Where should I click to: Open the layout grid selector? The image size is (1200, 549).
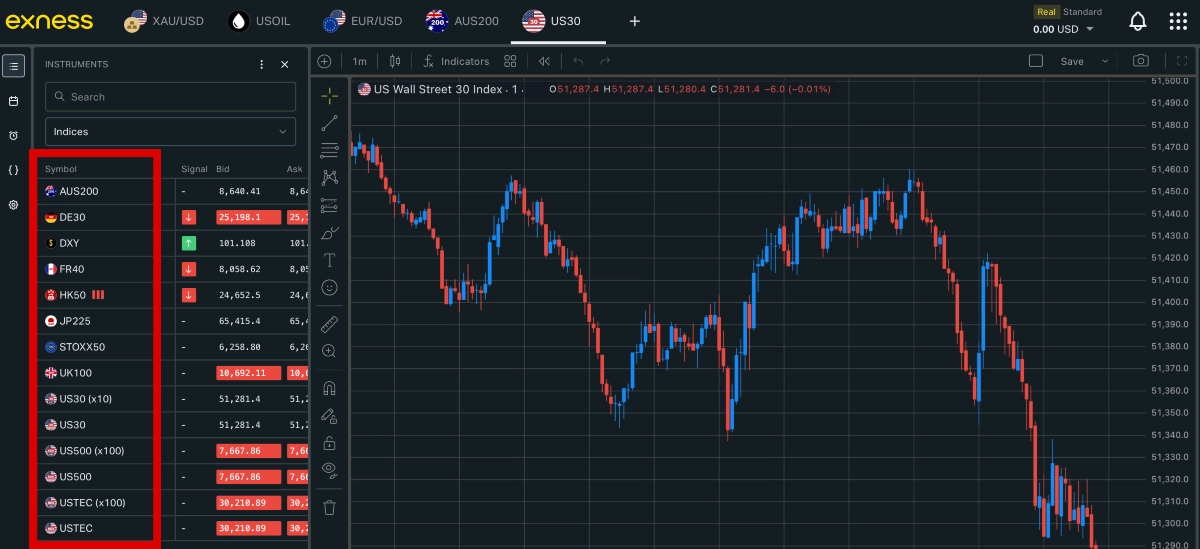tap(510, 61)
